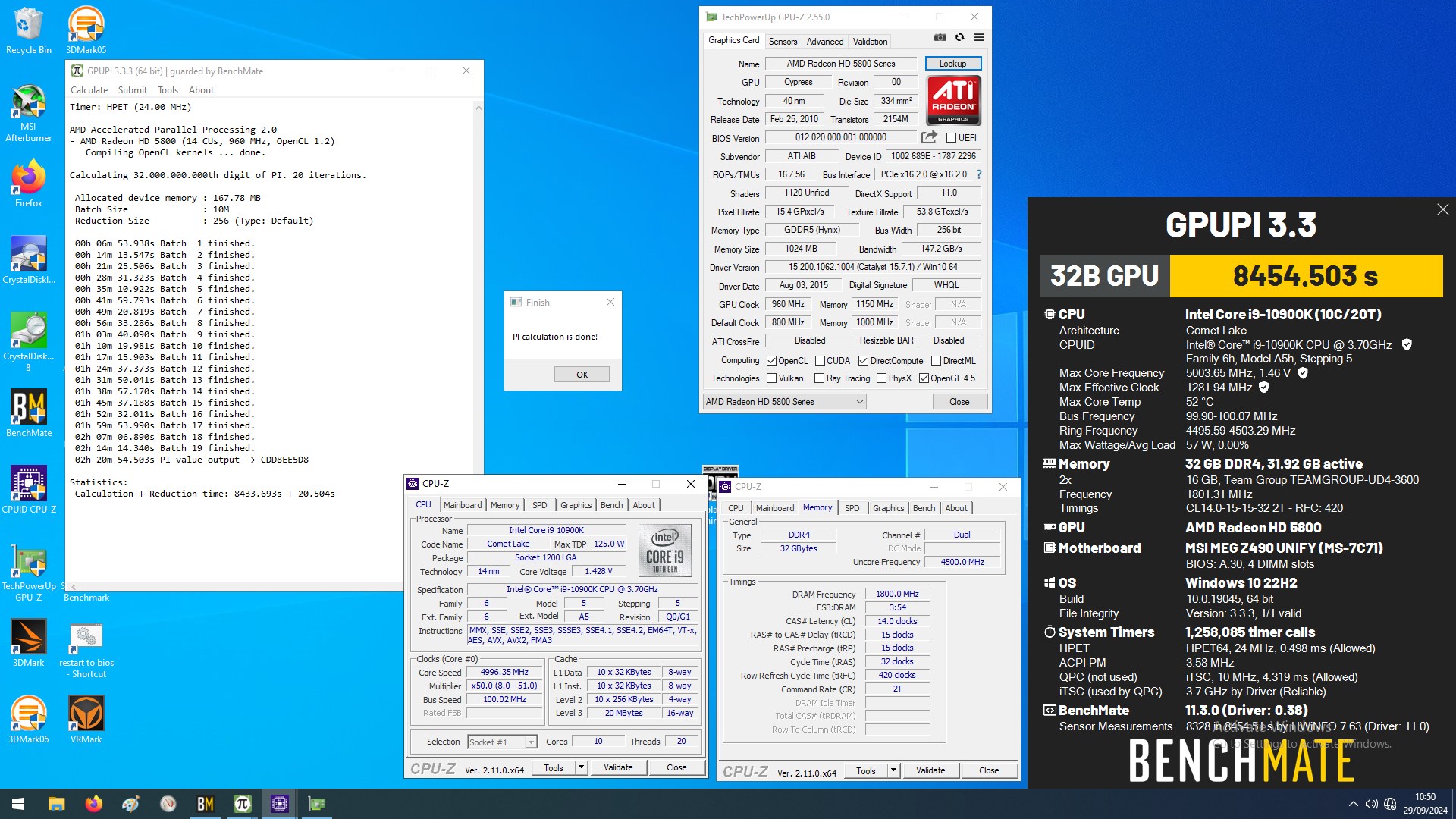Image resolution: width=1456 pixels, height=819 pixels.
Task: Toggle the UEFI checkbox in GPU-Z
Action: pyautogui.click(x=951, y=138)
